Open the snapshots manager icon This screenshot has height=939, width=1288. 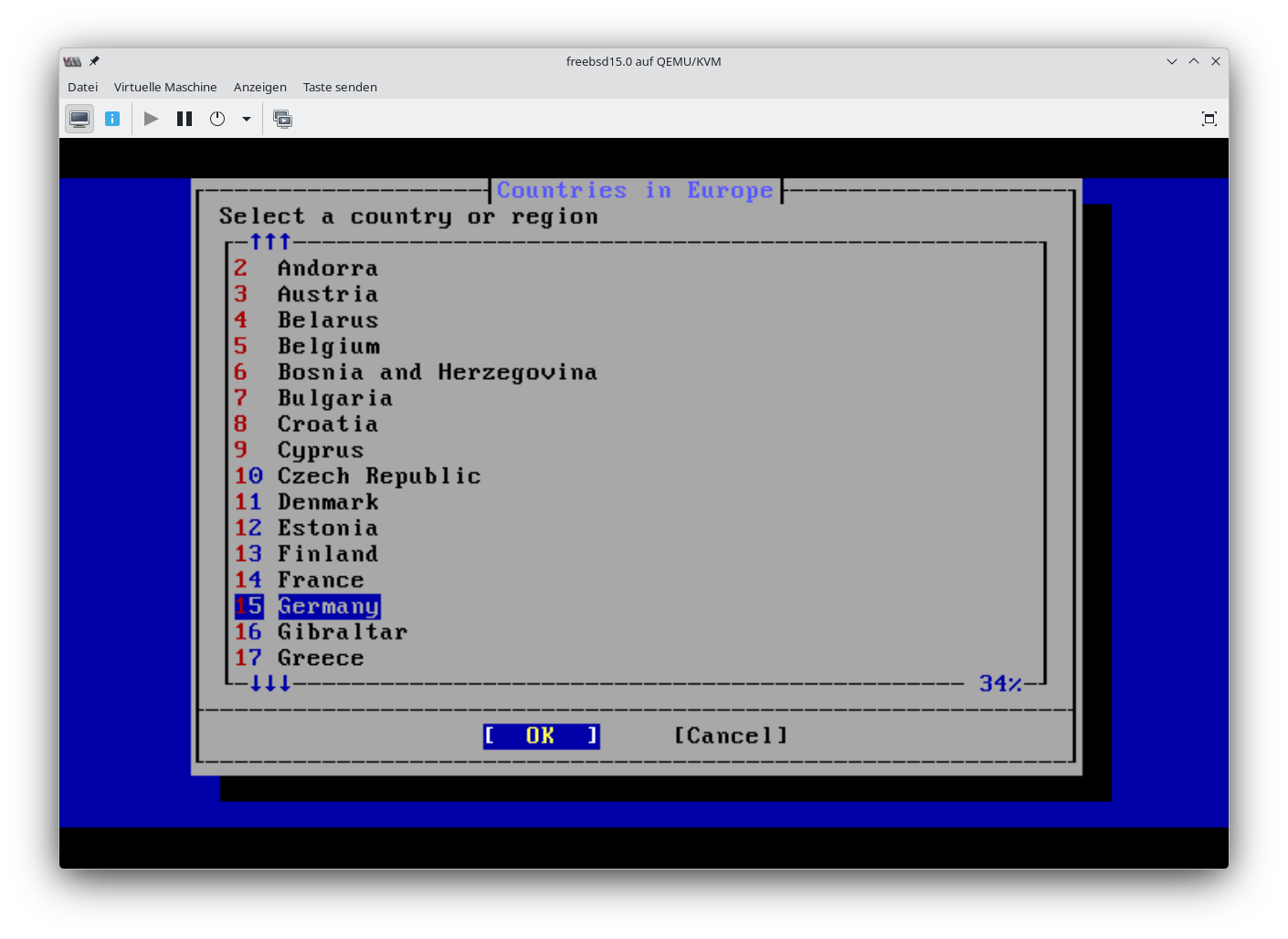[283, 119]
